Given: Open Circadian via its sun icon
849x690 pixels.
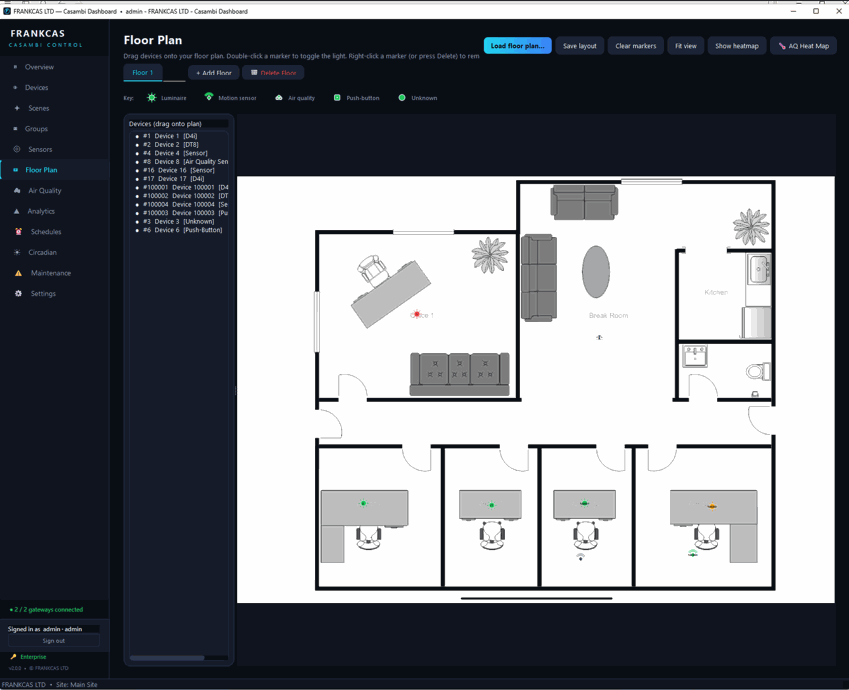Looking at the screenshot, I should pos(17,252).
